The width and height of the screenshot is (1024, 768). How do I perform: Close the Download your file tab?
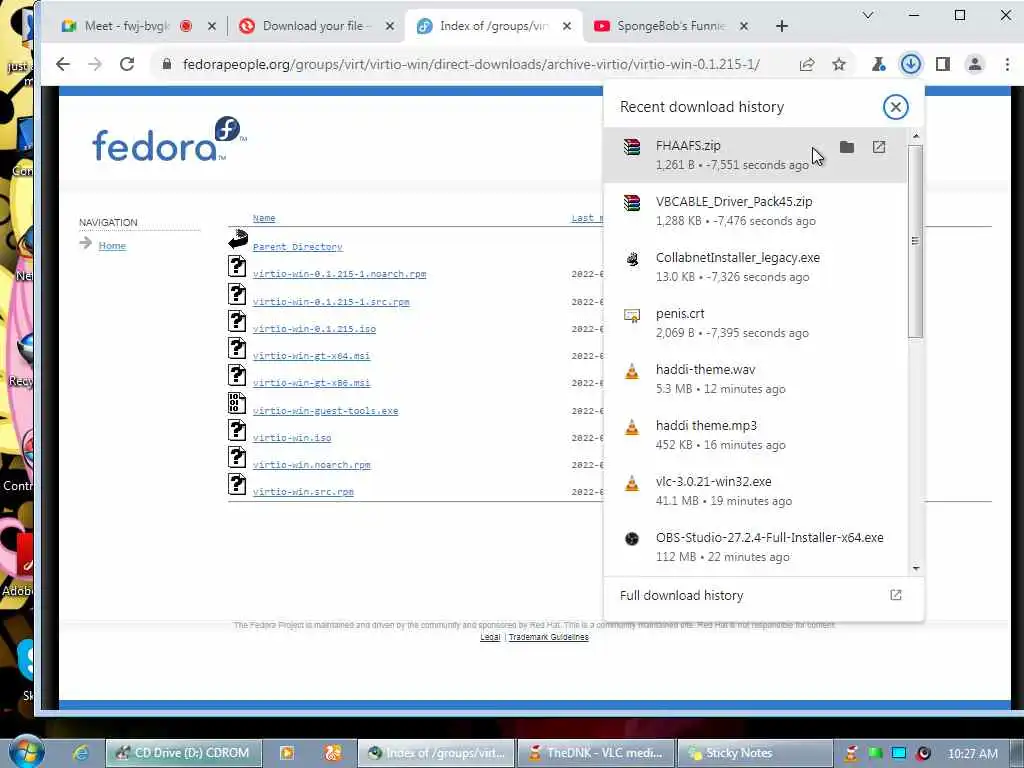[390, 26]
